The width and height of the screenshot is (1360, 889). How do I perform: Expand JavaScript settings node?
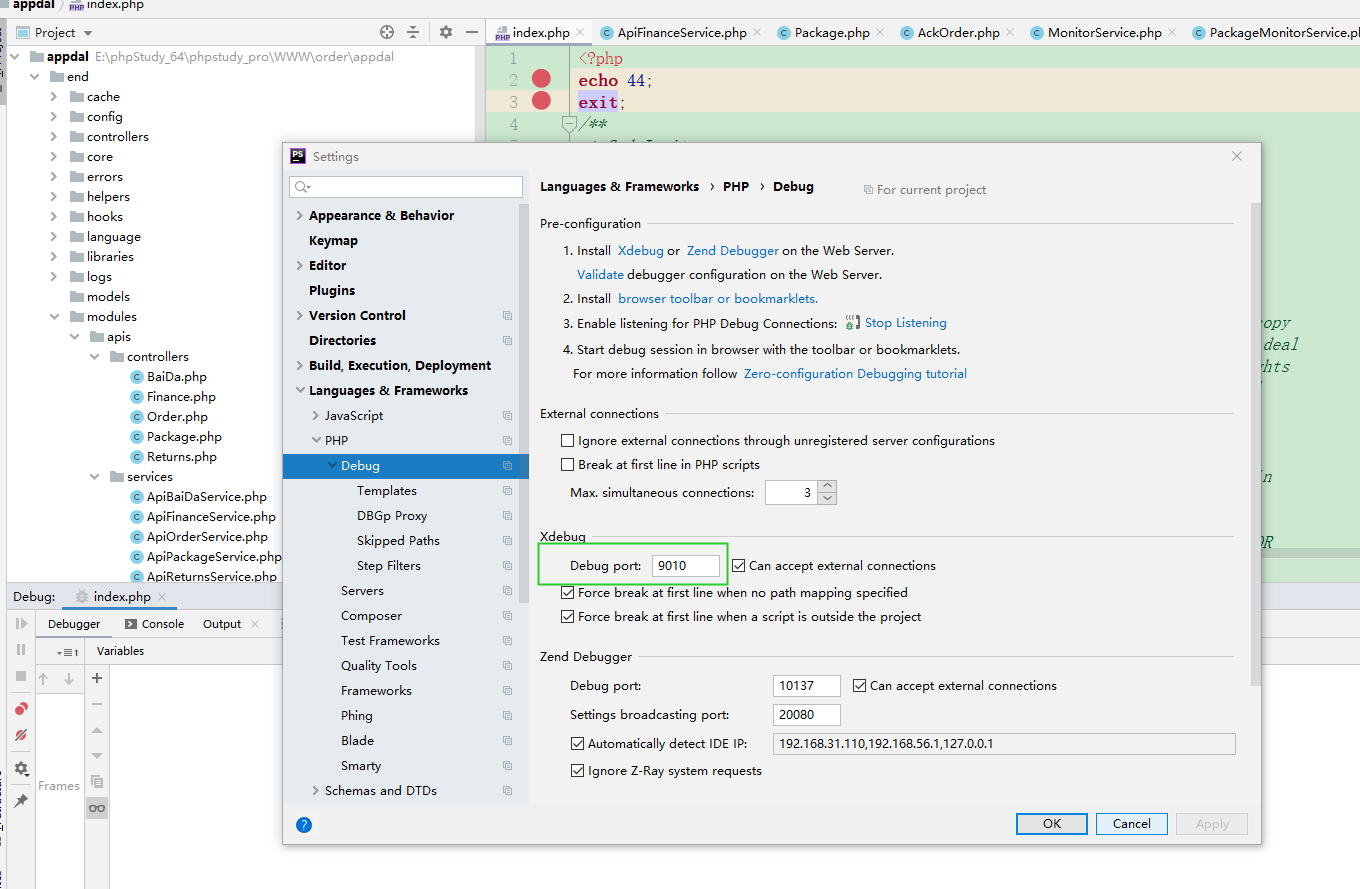point(316,416)
